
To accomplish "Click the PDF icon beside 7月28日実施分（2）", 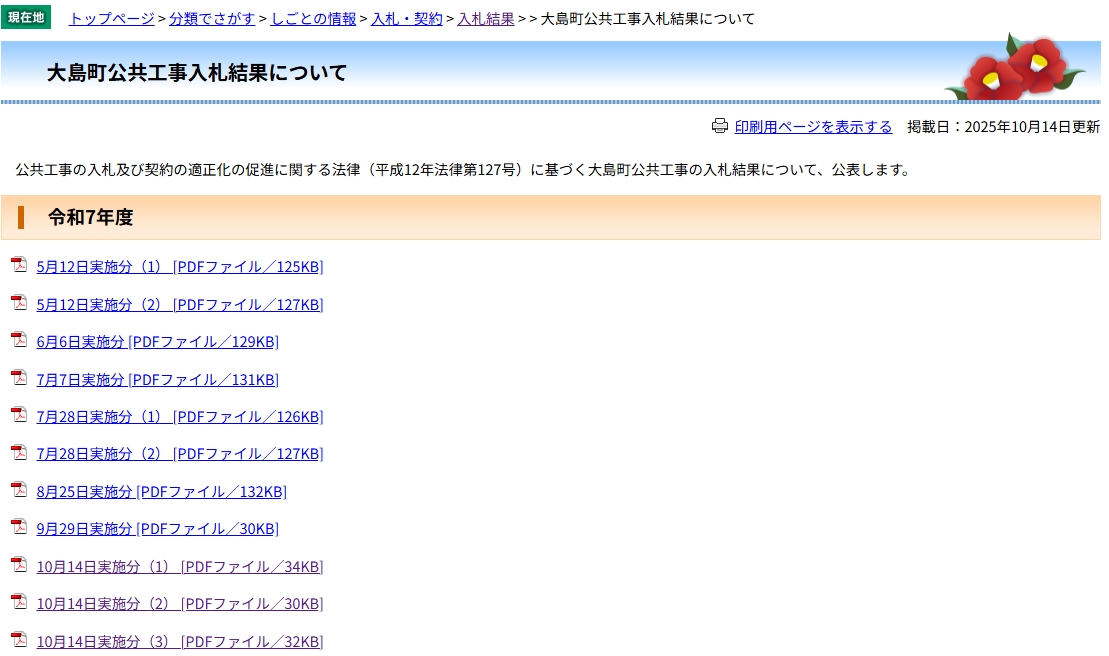I will (x=19, y=452).
